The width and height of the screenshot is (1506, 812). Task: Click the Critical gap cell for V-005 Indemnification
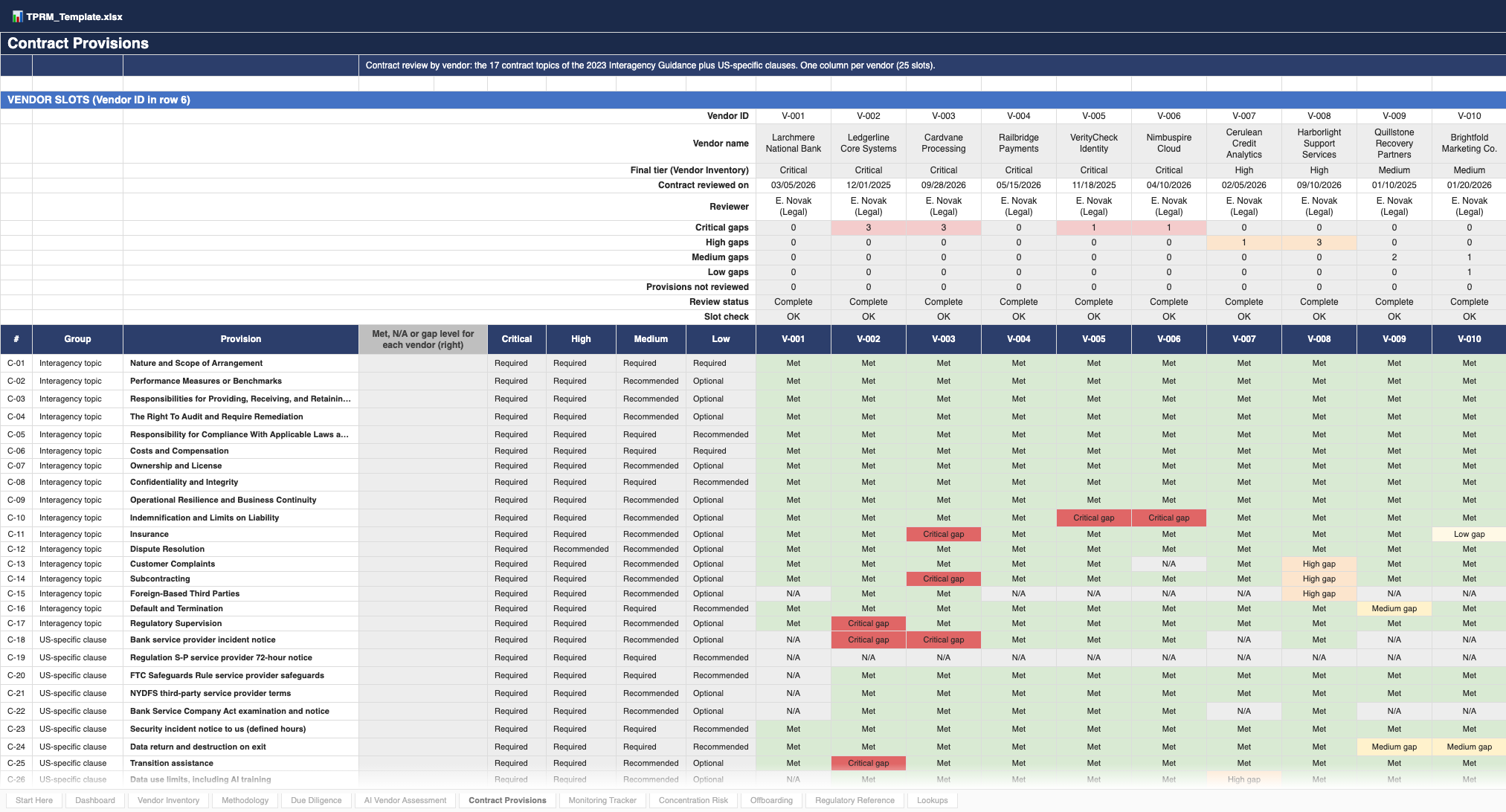click(1094, 518)
